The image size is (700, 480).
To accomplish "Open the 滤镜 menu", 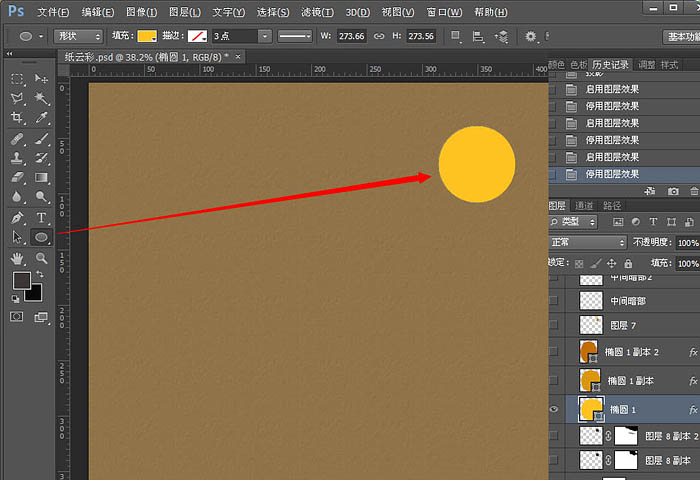I will [317, 12].
